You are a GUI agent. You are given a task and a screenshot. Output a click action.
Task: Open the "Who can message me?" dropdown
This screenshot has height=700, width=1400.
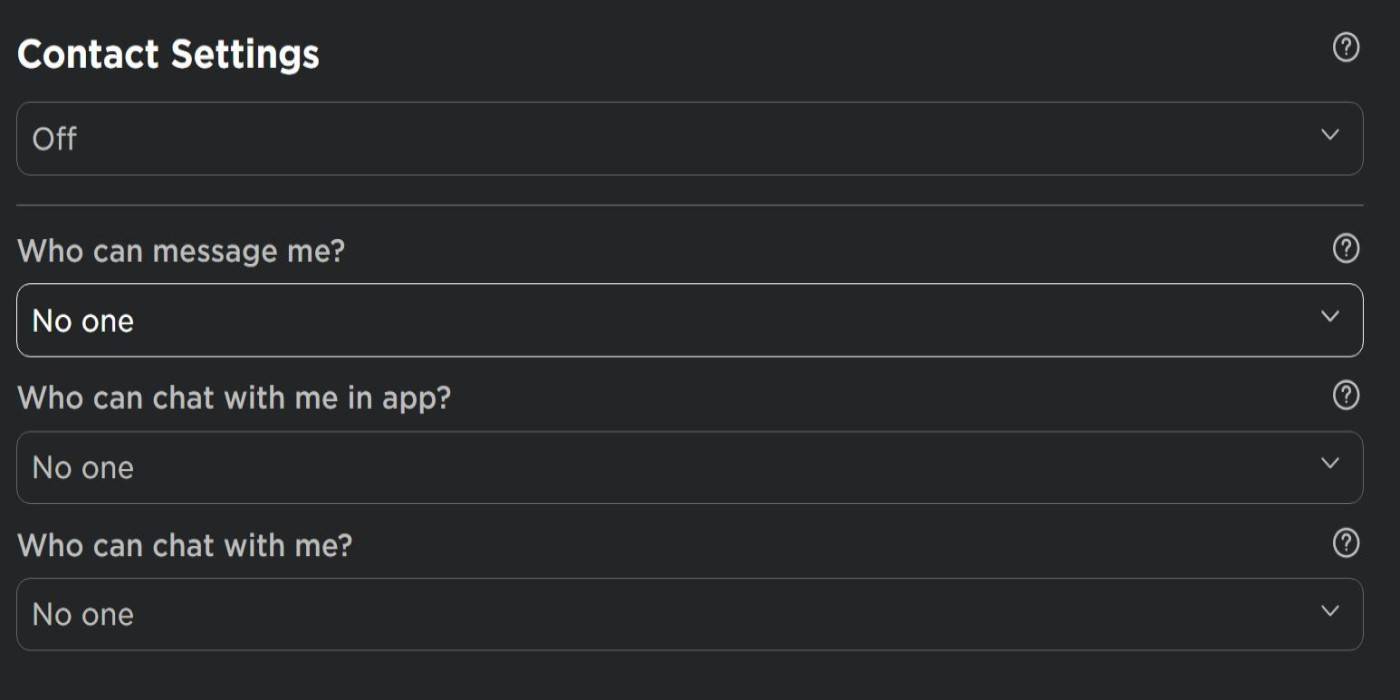(x=689, y=320)
